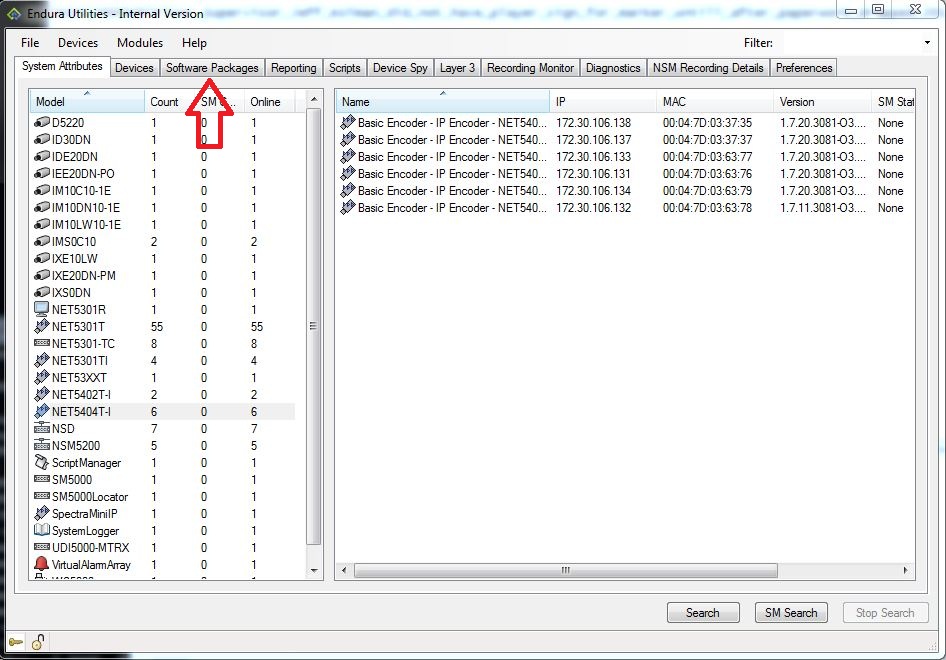946x660 pixels.
Task: Open the Modules menu
Action: click(139, 43)
